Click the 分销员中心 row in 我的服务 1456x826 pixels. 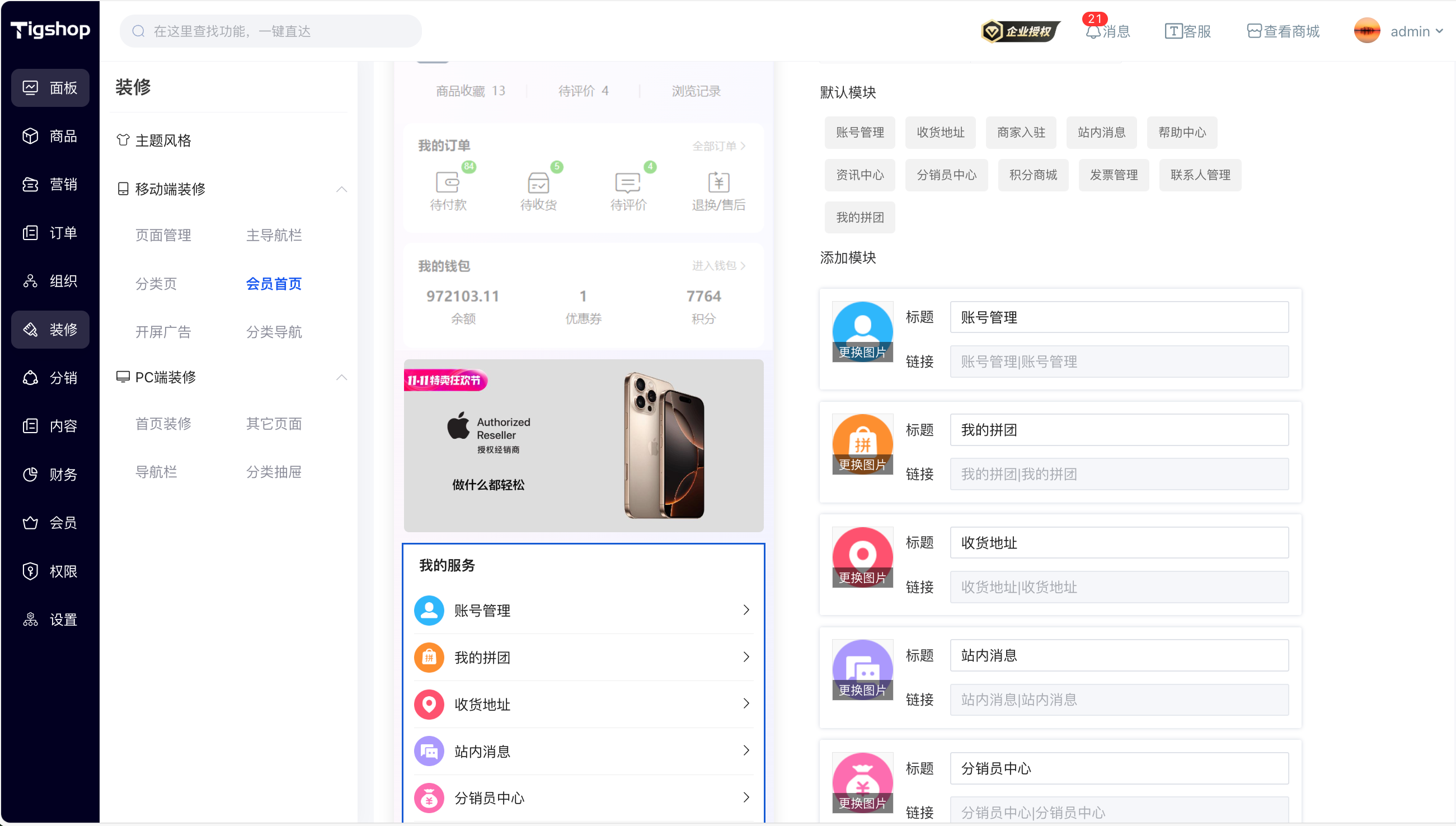click(x=583, y=797)
